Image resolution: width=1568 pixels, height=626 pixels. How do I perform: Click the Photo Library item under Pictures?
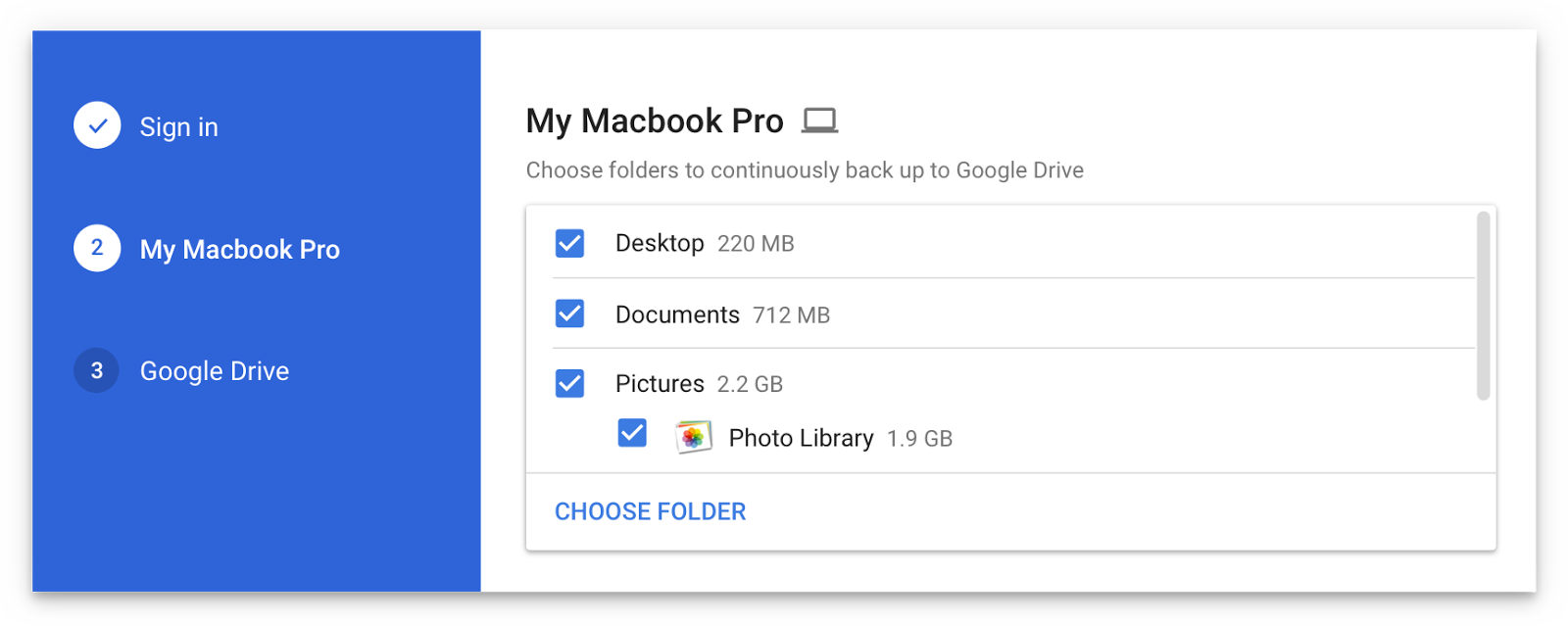click(800, 437)
